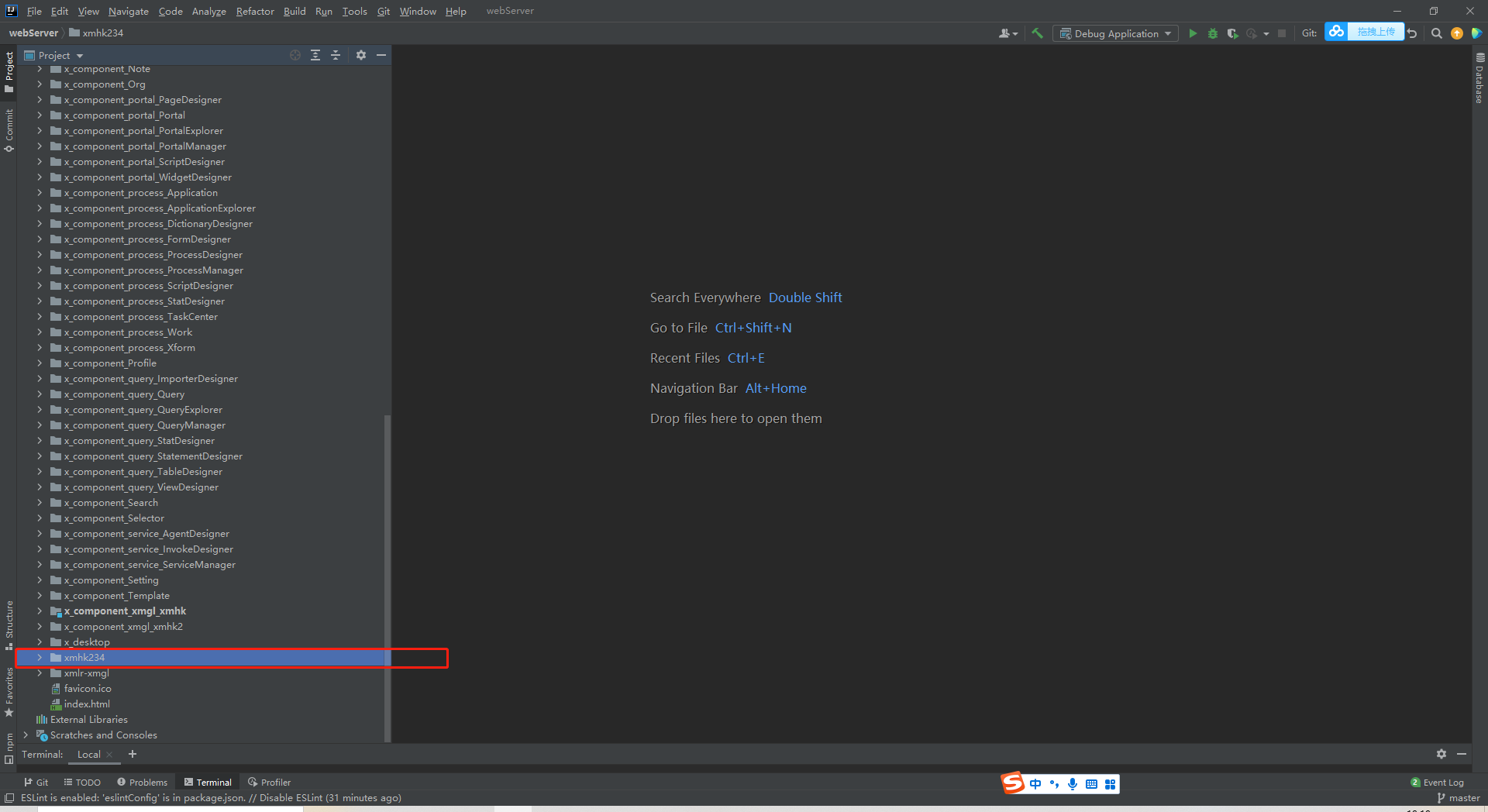Open the Navigate menu
The width and height of the screenshot is (1488, 812).
click(x=129, y=11)
